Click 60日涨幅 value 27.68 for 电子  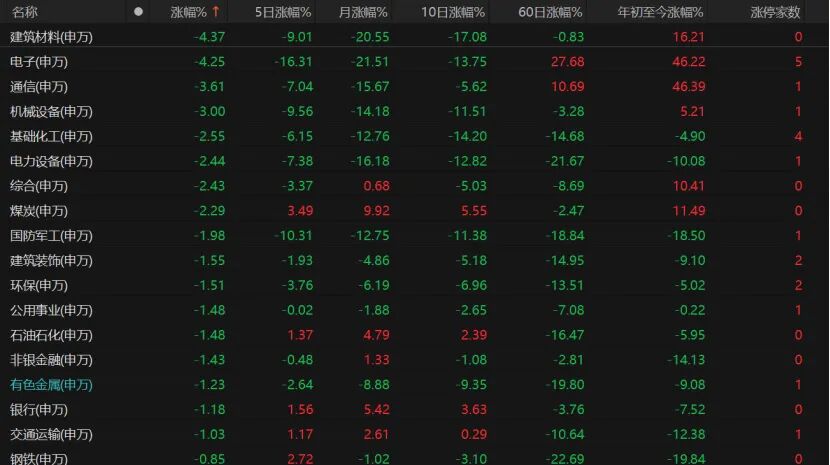pos(567,62)
